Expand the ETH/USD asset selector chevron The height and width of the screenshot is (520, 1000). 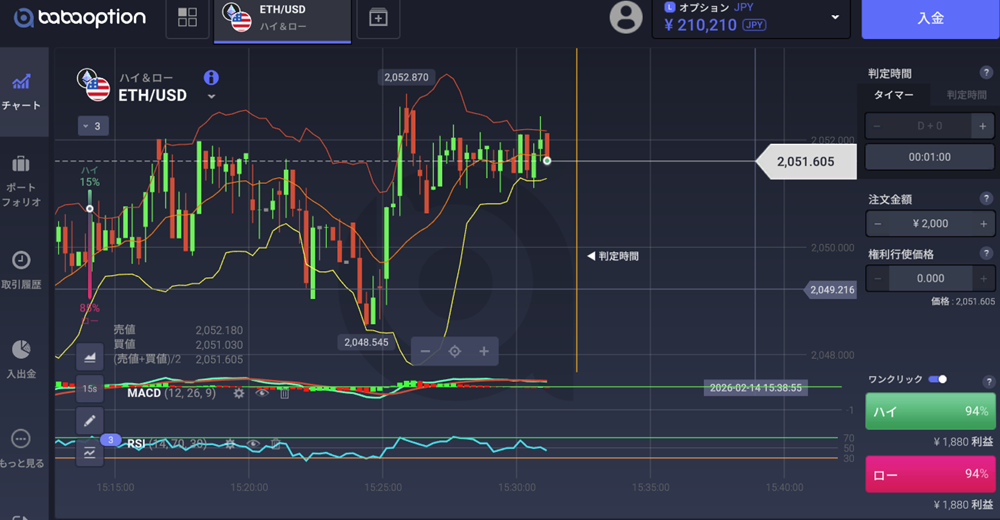pos(211,97)
